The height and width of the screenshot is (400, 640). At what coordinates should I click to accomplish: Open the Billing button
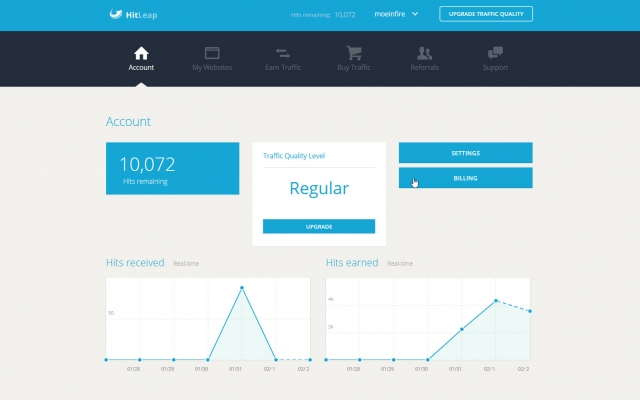click(x=466, y=178)
